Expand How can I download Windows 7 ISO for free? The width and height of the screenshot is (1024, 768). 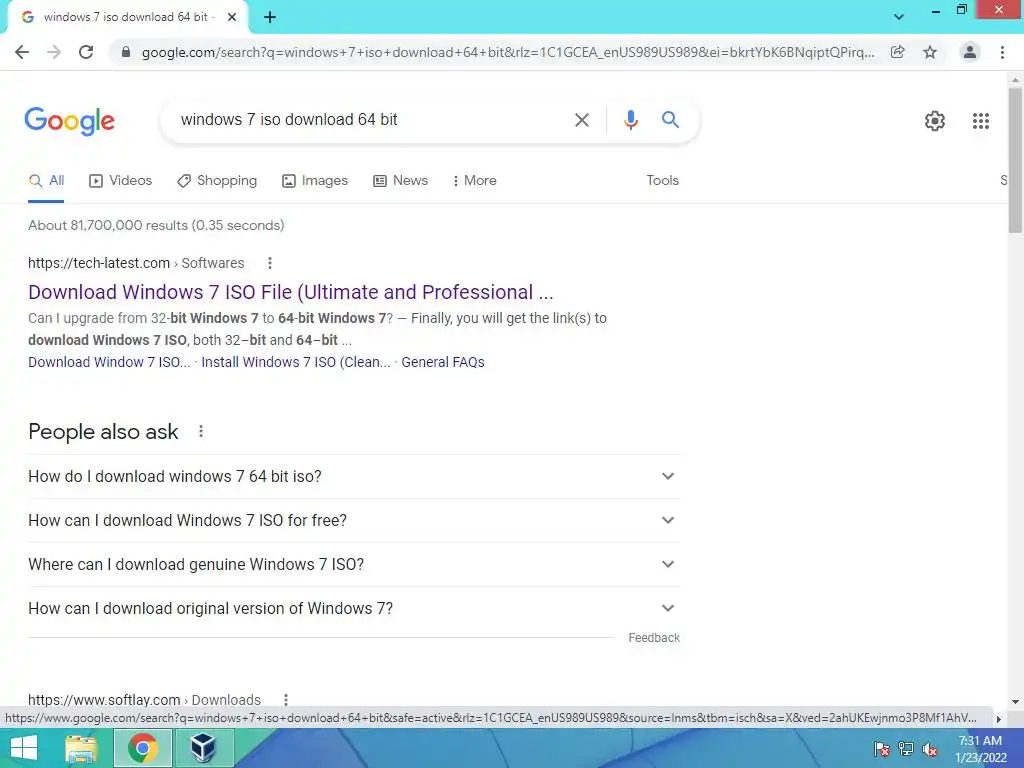pyautogui.click(x=354, y=520)
